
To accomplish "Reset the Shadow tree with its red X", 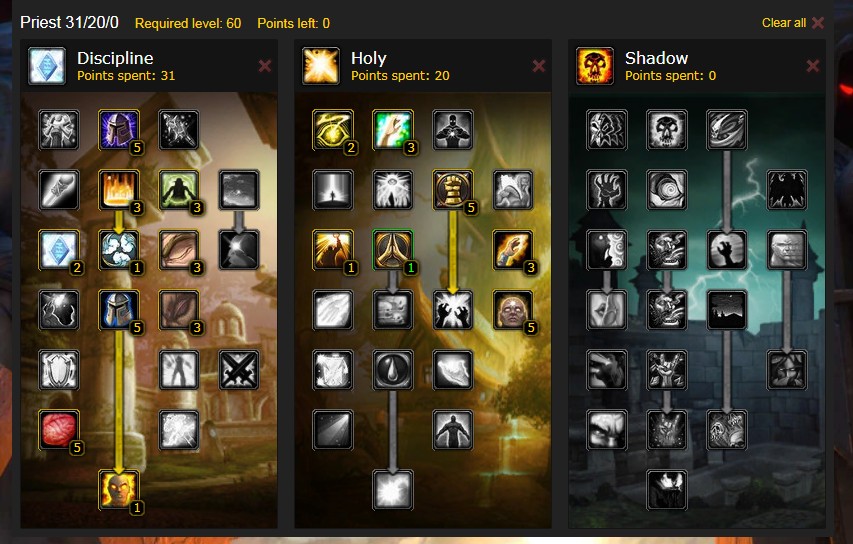I will (813, 66).
